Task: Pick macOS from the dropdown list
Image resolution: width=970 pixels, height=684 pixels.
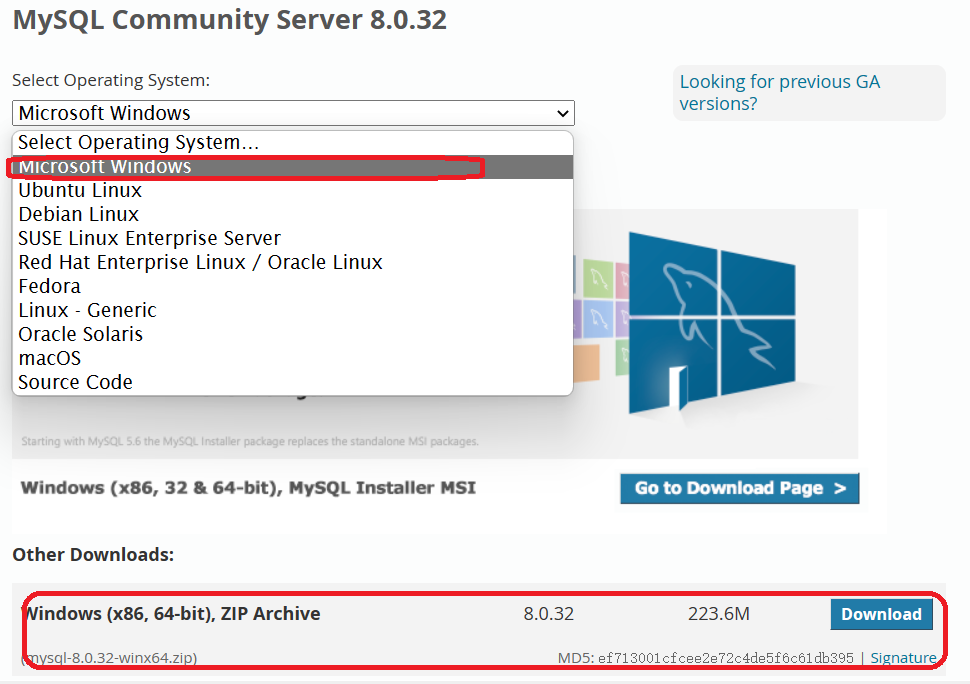Action: click(293, 359)
